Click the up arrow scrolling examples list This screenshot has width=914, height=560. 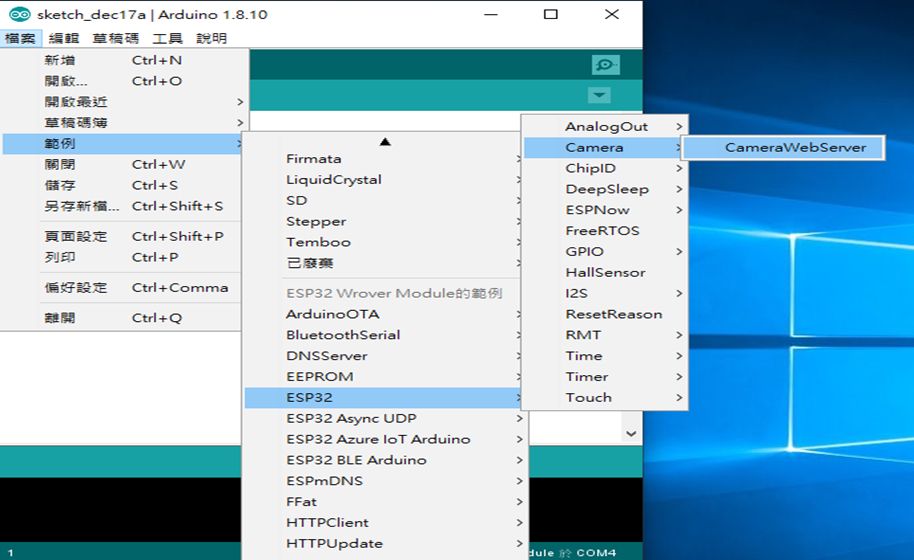[x=385, y=142]
